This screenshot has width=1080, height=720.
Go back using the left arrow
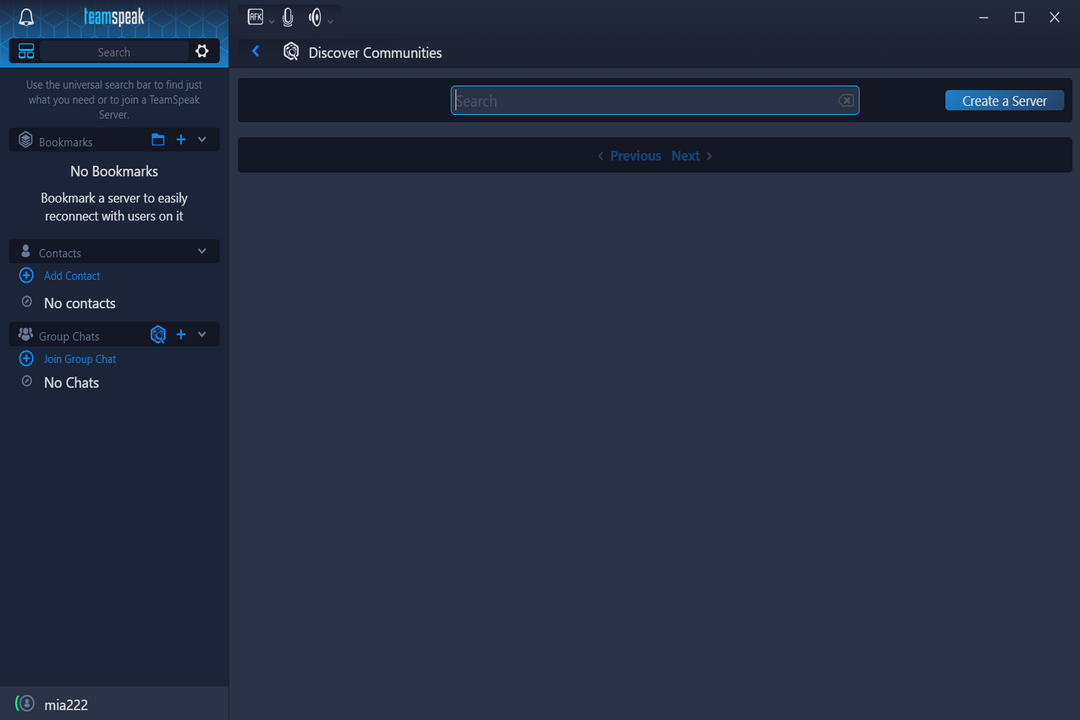pos(256,52)
